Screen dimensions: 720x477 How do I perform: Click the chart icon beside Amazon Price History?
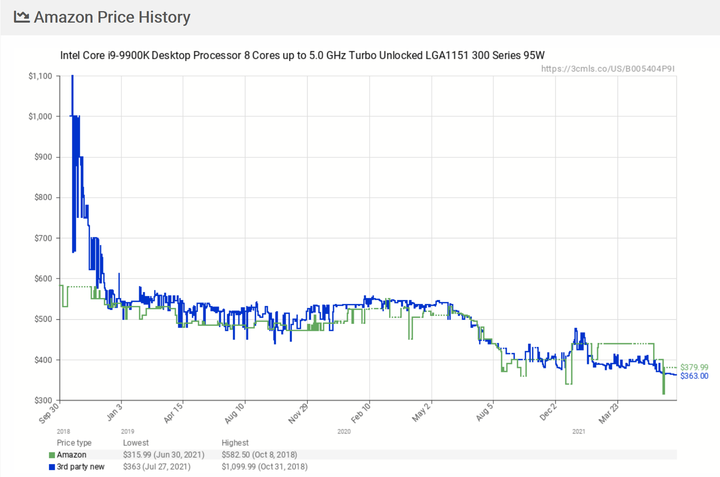tap(22, 17)
